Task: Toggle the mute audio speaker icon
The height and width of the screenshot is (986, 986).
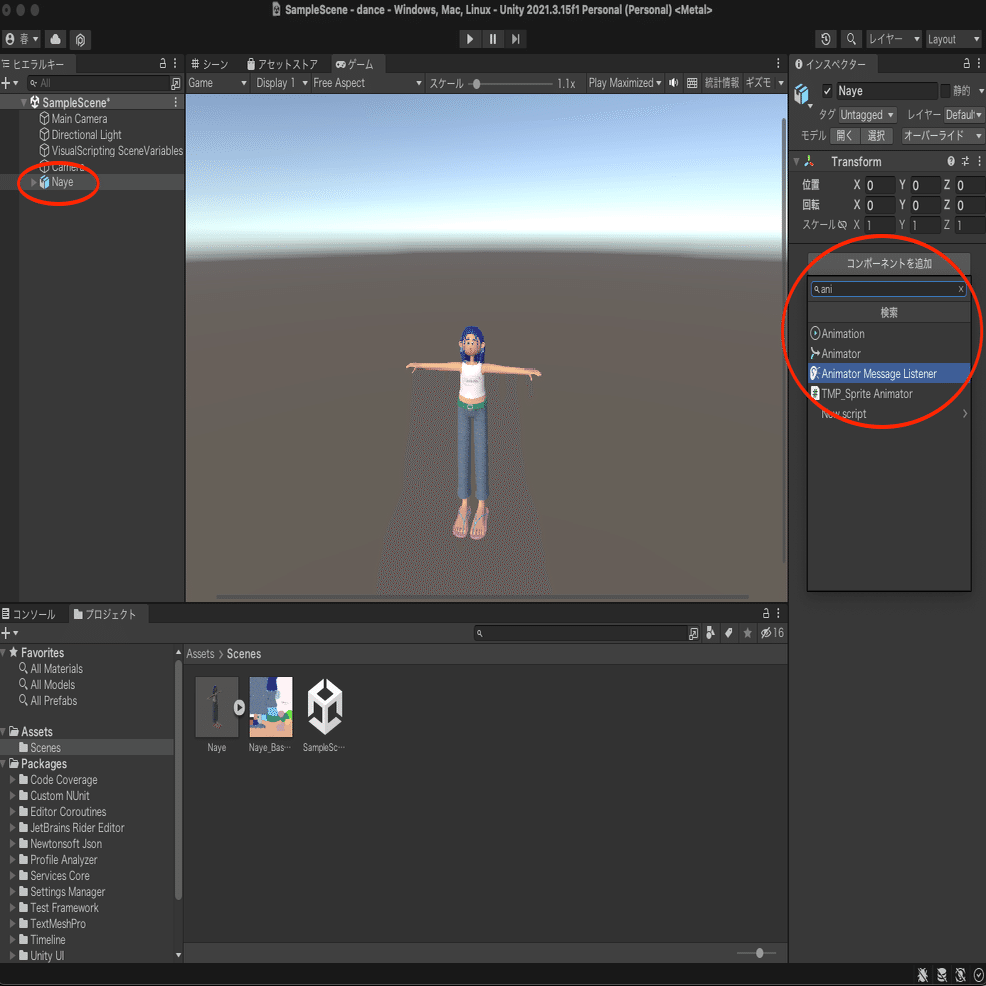Action: tap(673, 83)
